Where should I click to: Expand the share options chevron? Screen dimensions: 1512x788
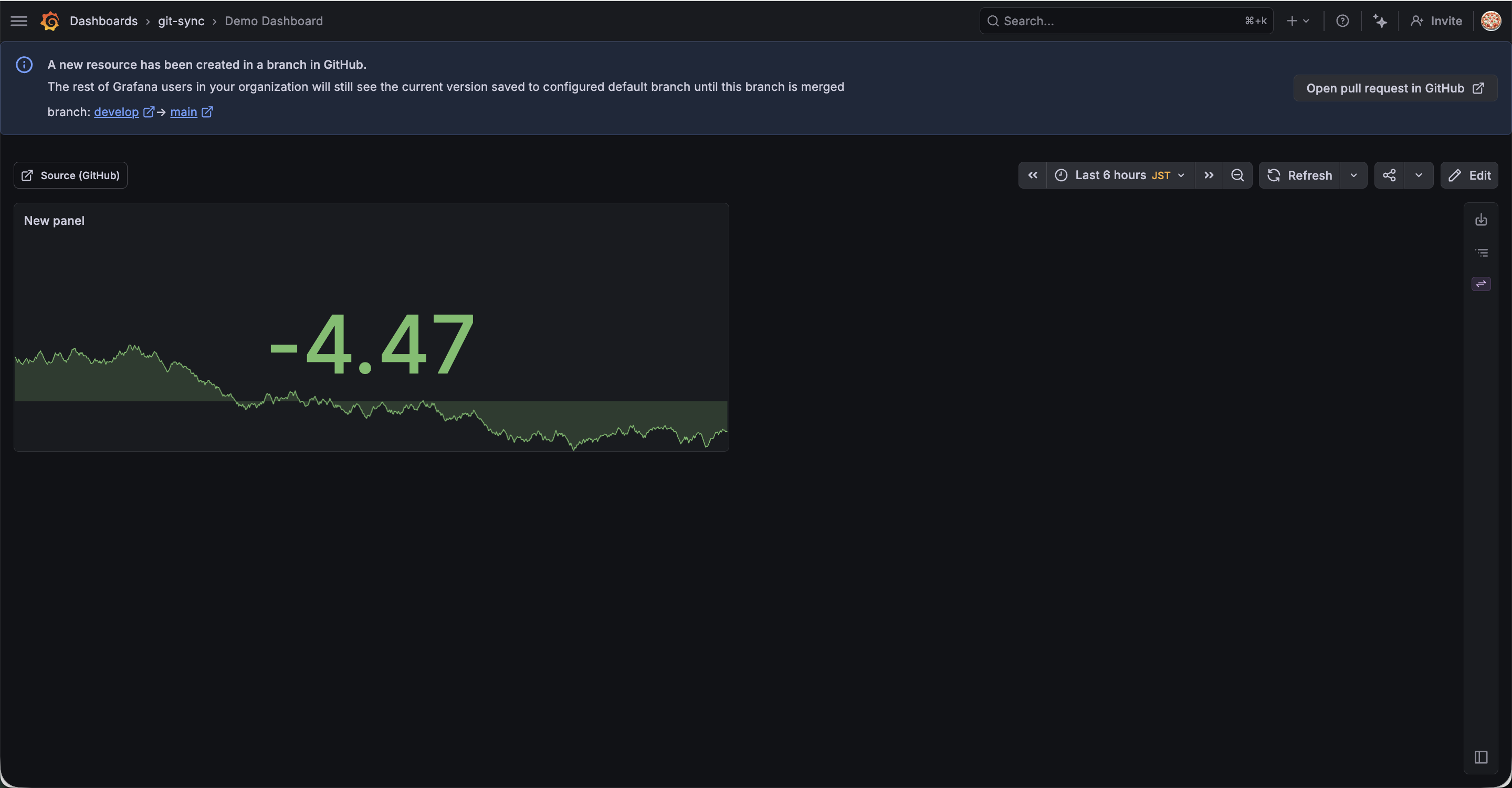(x=1418, y=175)
